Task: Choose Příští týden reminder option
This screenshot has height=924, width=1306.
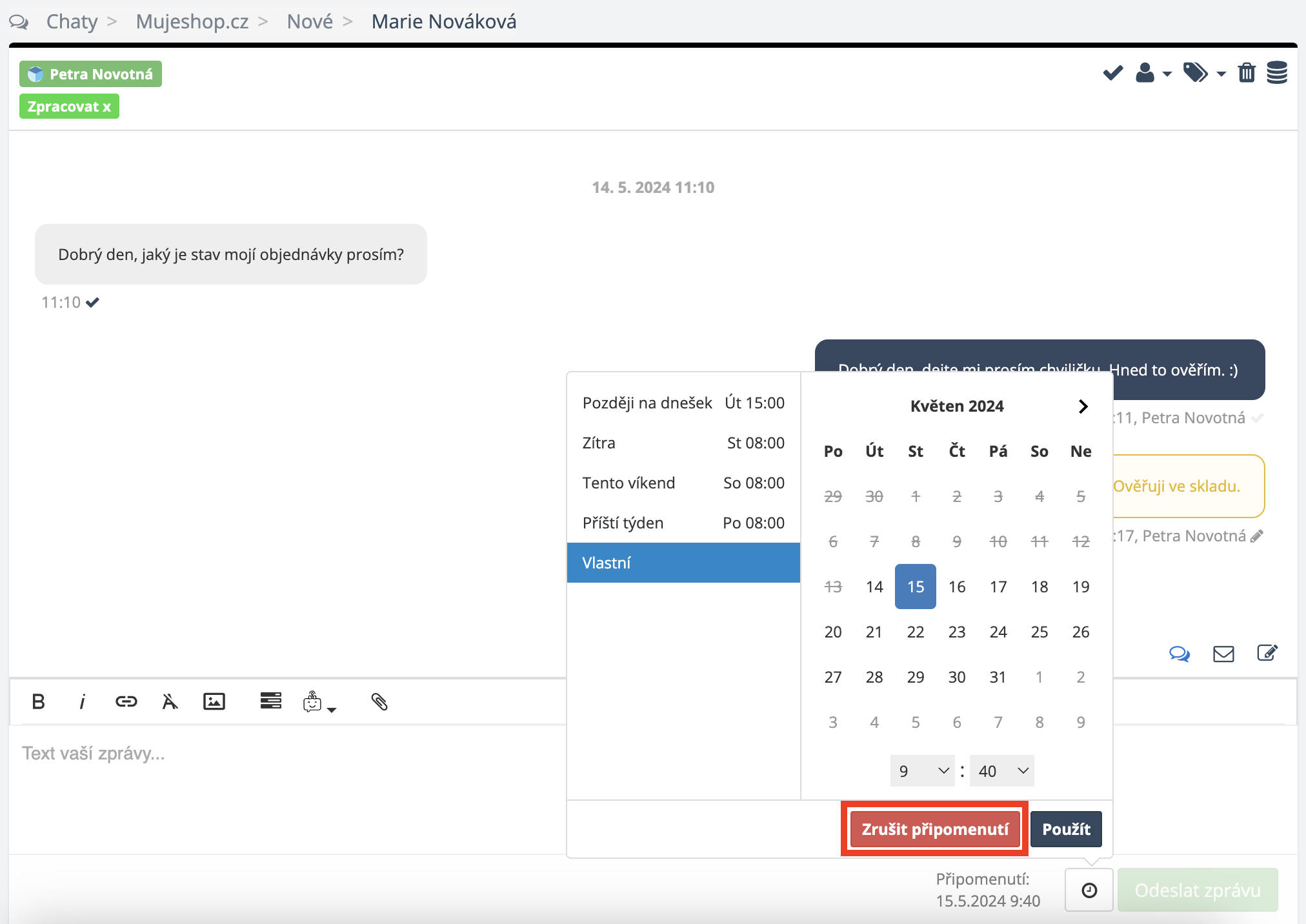Action: click(x=683, y=523)
